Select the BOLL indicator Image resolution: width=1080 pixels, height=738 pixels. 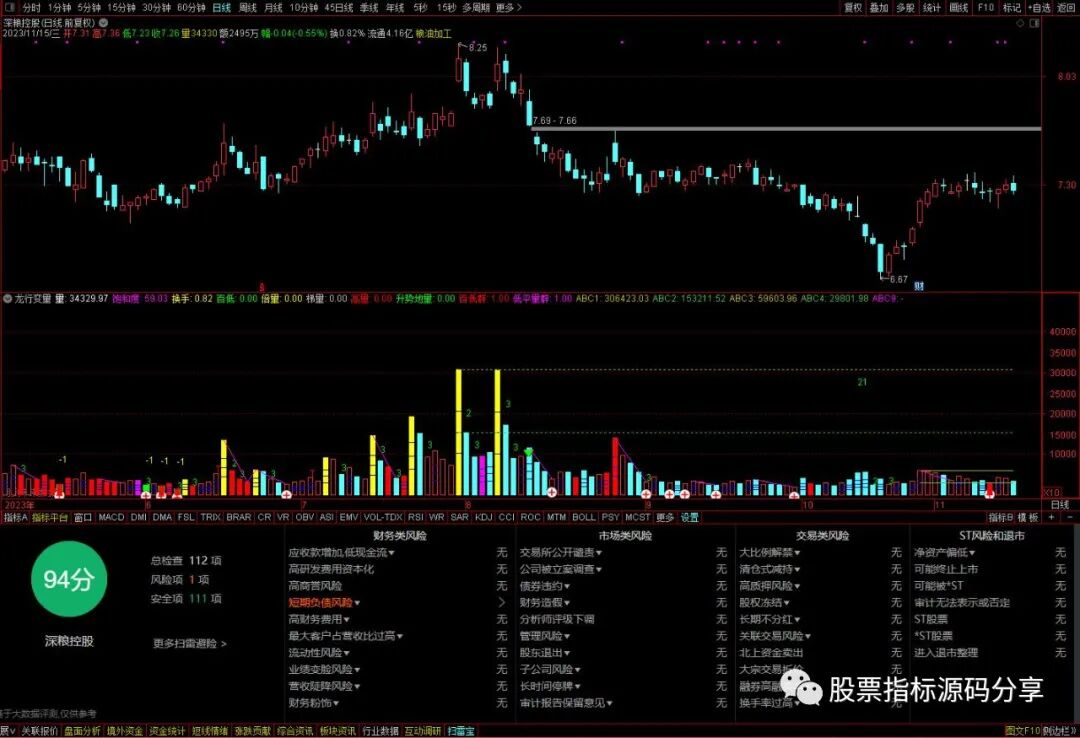click(583, 517)
